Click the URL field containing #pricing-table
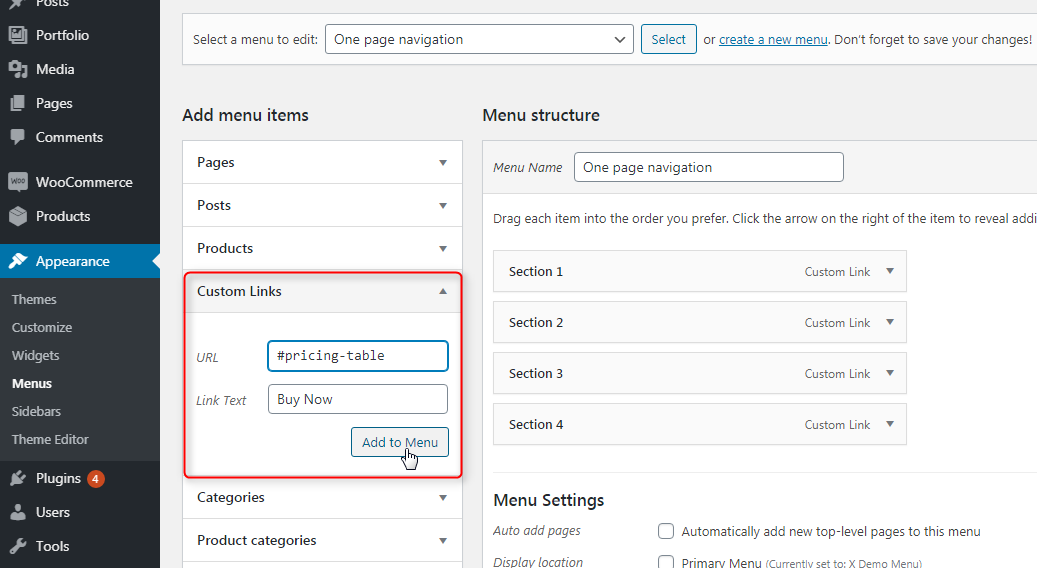This screenshot has height=568, width=1037. coord(358,356)
